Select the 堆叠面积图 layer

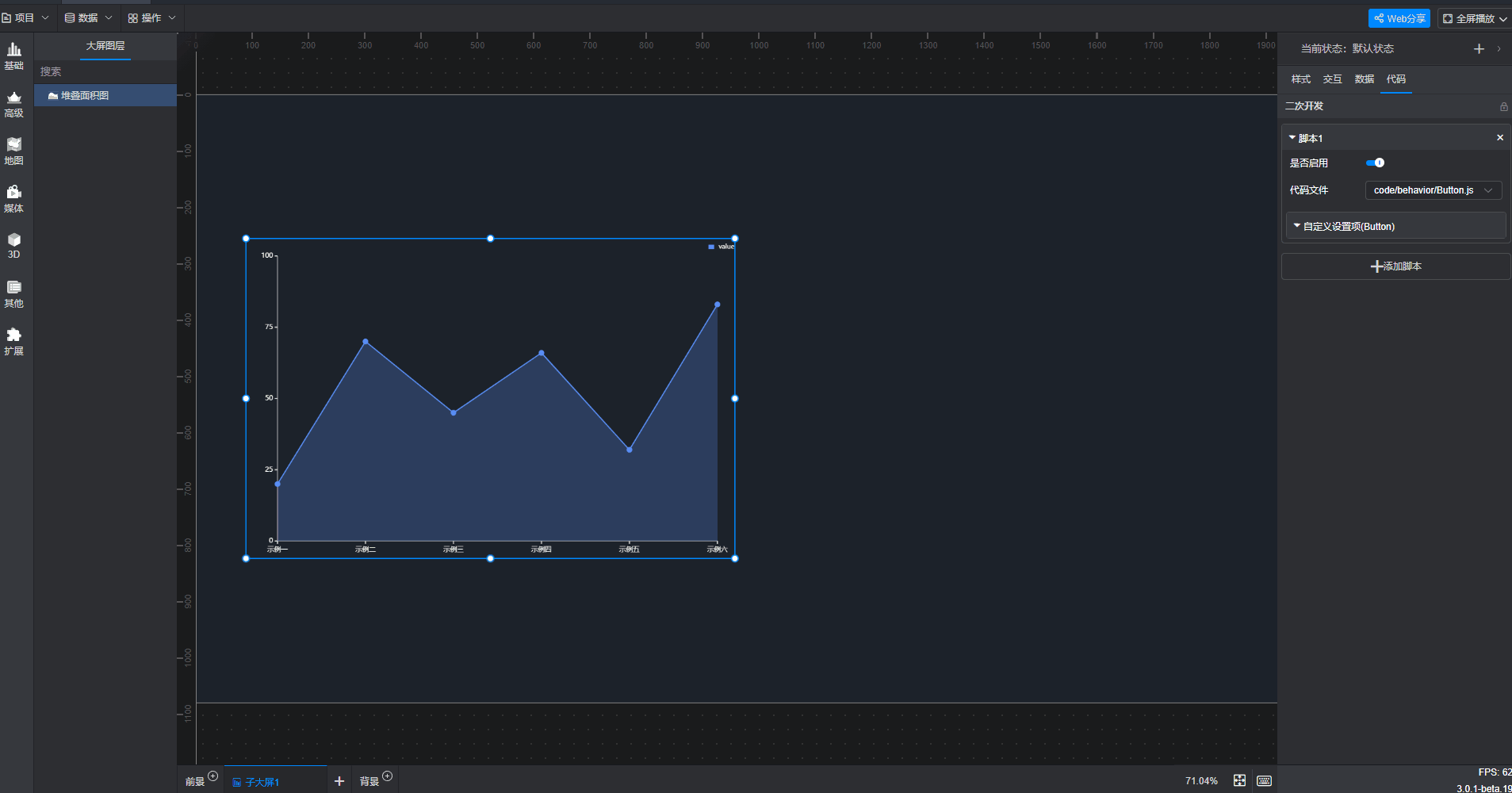[x=105, y=95]
